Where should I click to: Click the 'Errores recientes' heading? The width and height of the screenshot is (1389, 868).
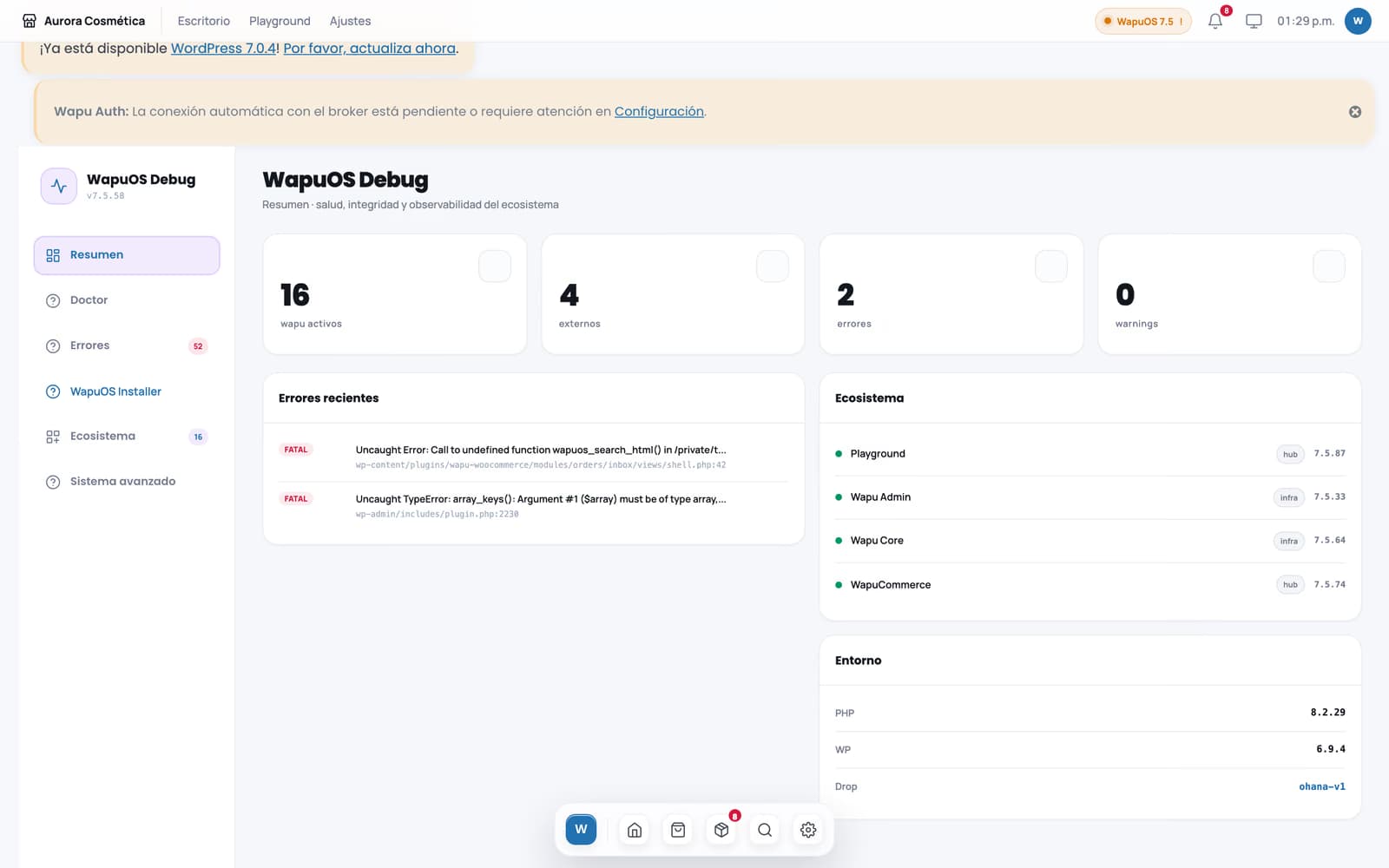[328, 398]
